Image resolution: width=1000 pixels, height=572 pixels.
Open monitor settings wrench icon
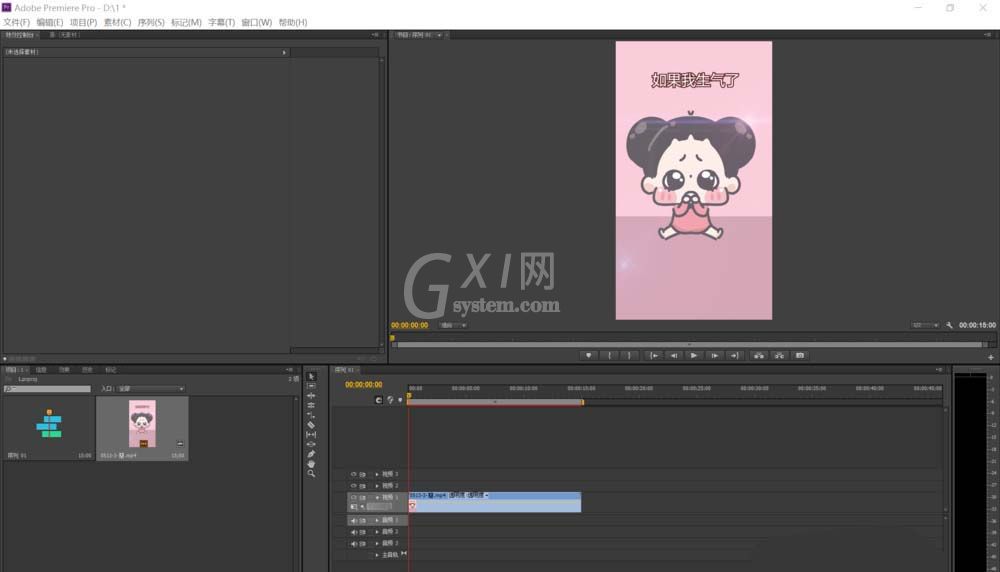coord(949,325)
